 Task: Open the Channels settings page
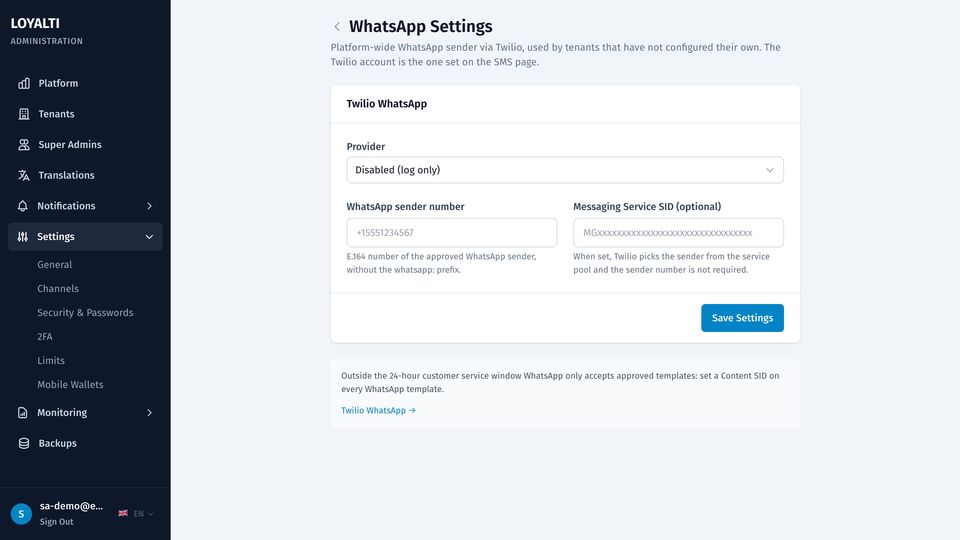click(x=58, y=288)
